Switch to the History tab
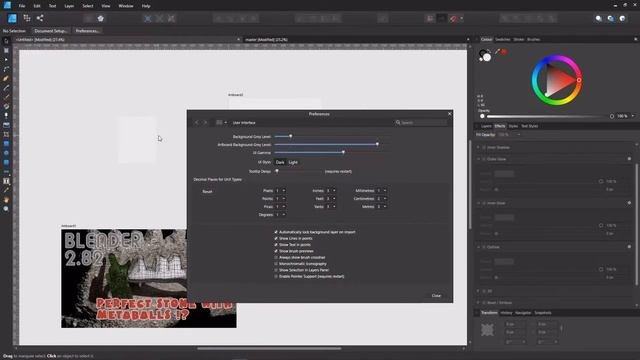The width and height of the screenshot is (640, 360). pos(506,313)
